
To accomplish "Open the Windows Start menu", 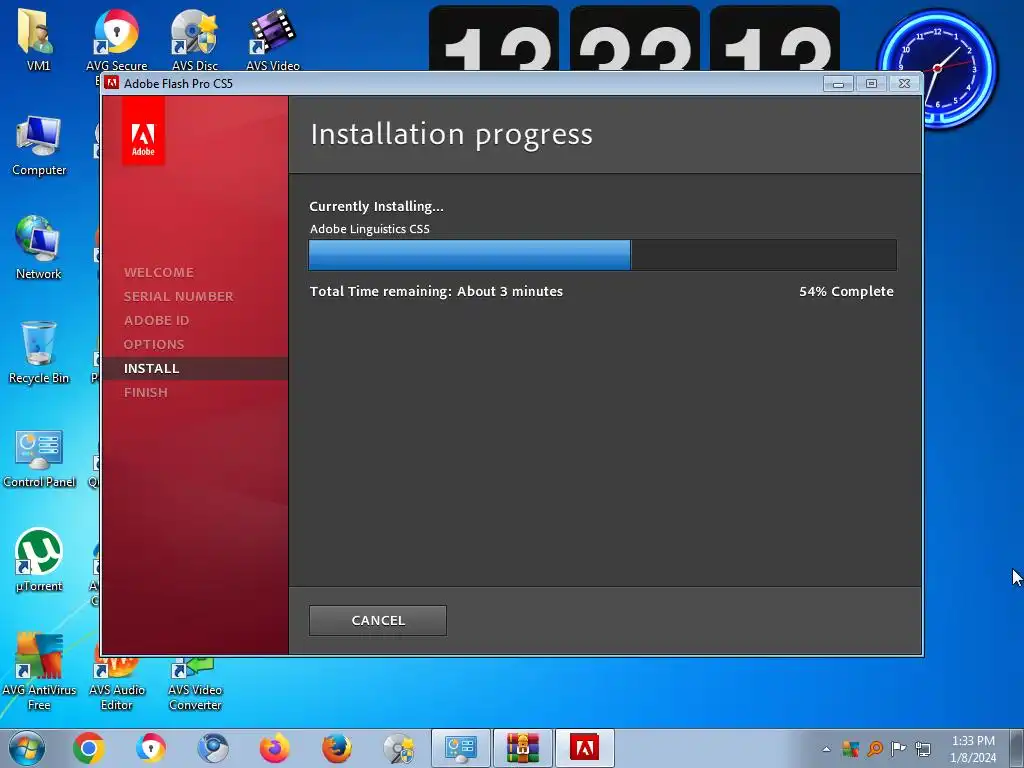I will pos(27,748).
